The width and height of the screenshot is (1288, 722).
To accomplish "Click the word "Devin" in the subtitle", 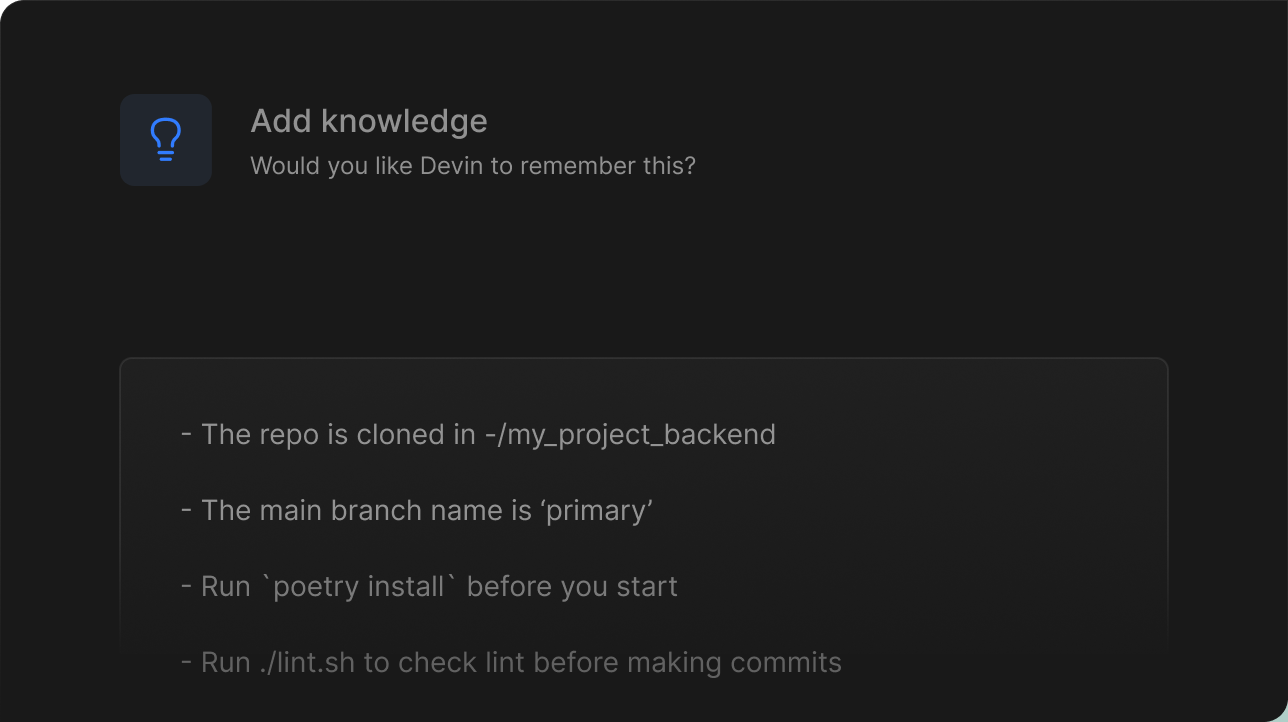I will click(x=451, y=166).
